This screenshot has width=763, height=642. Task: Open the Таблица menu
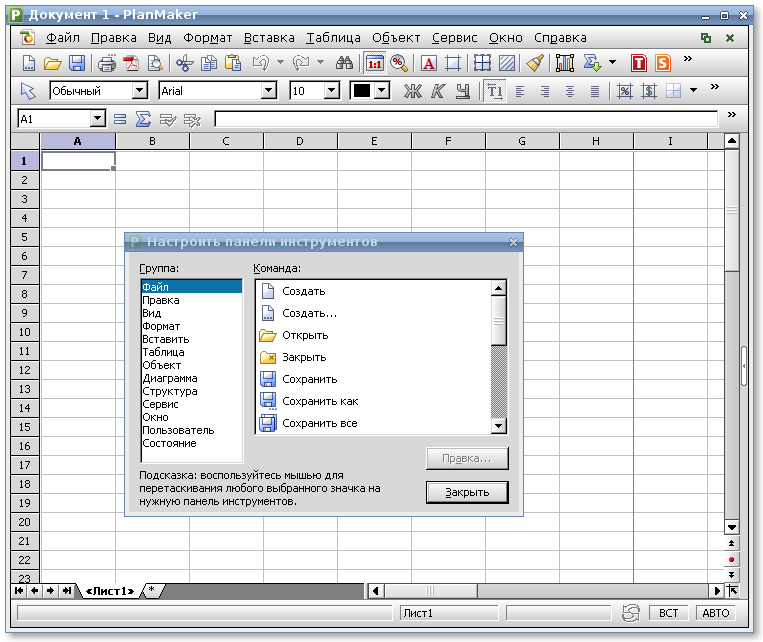[333, 37]
